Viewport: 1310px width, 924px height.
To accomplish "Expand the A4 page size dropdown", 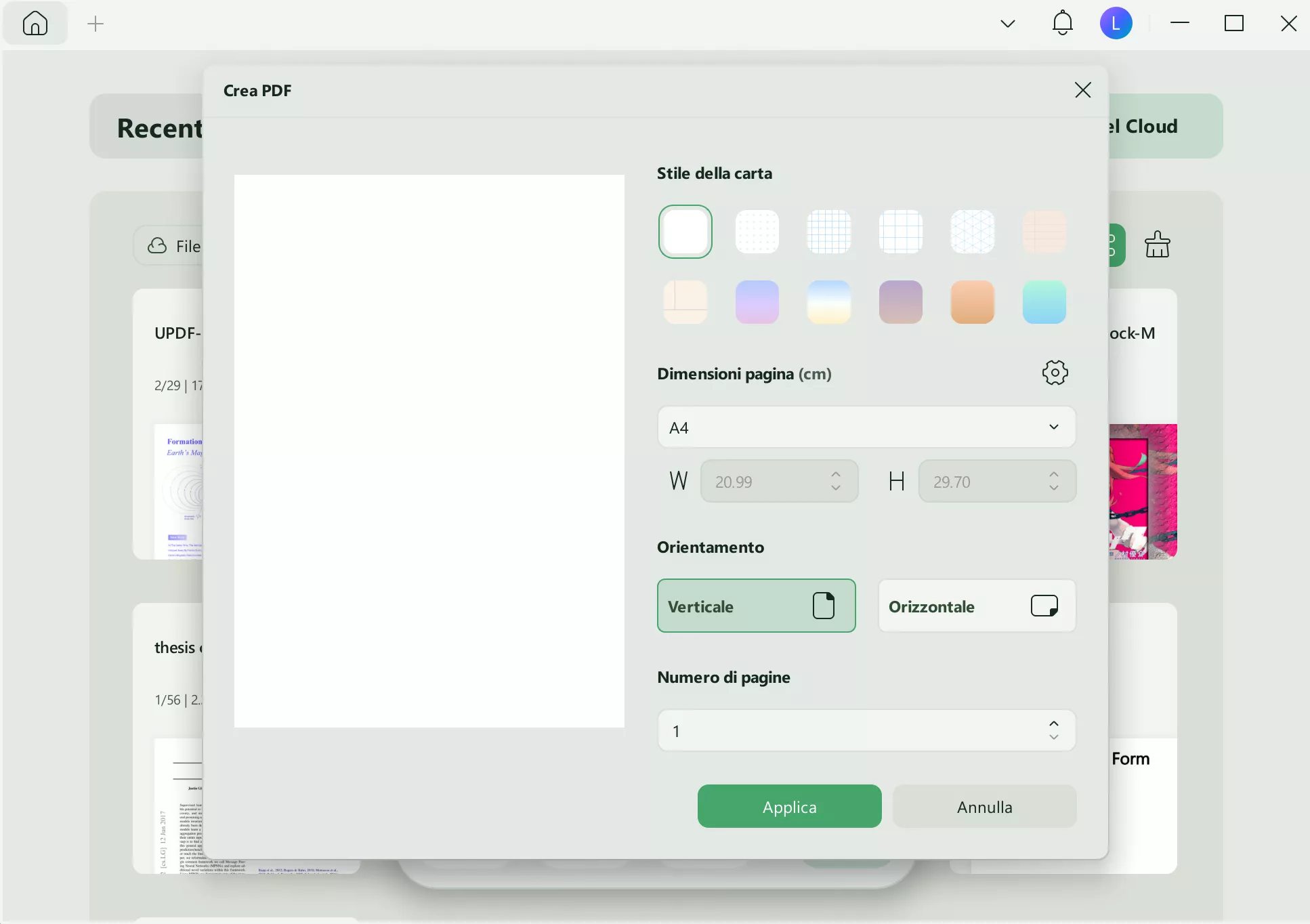I will pyautogui.click(x=866, y=427).
